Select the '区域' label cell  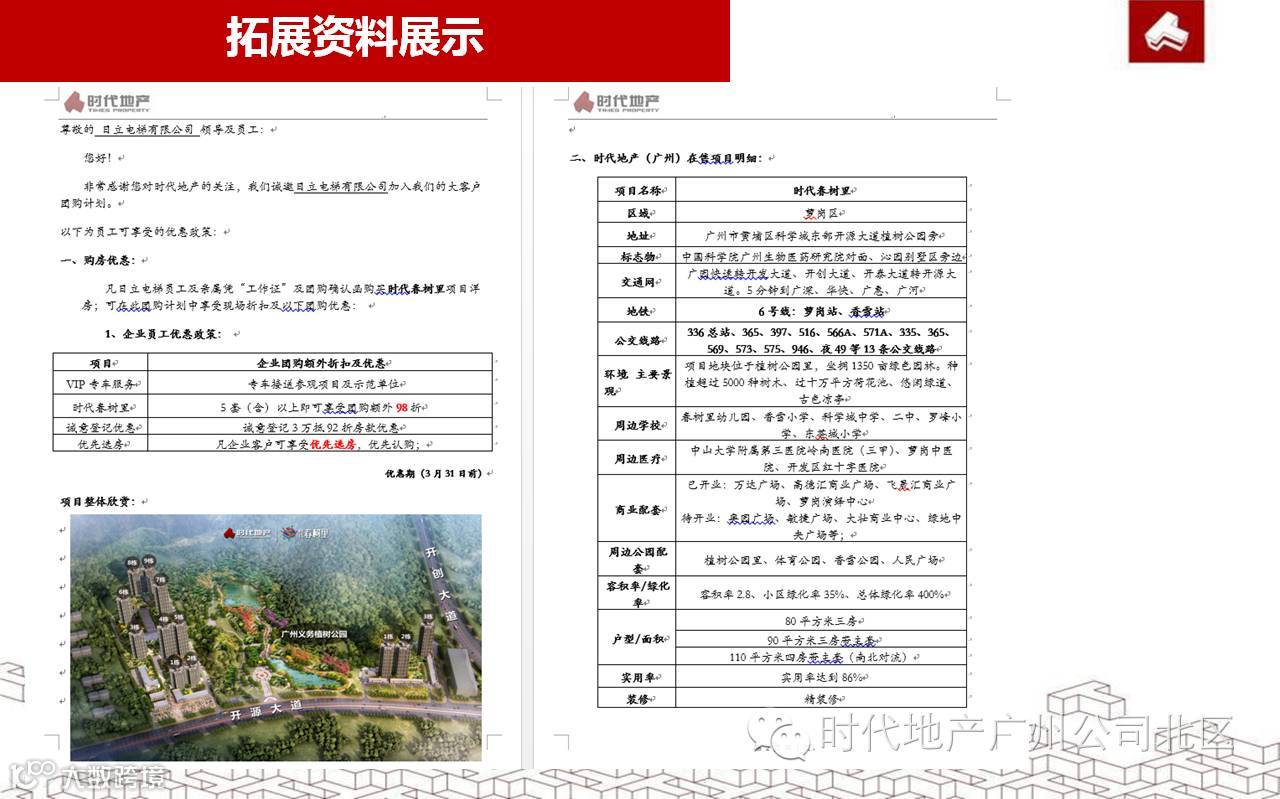[637, 213]
